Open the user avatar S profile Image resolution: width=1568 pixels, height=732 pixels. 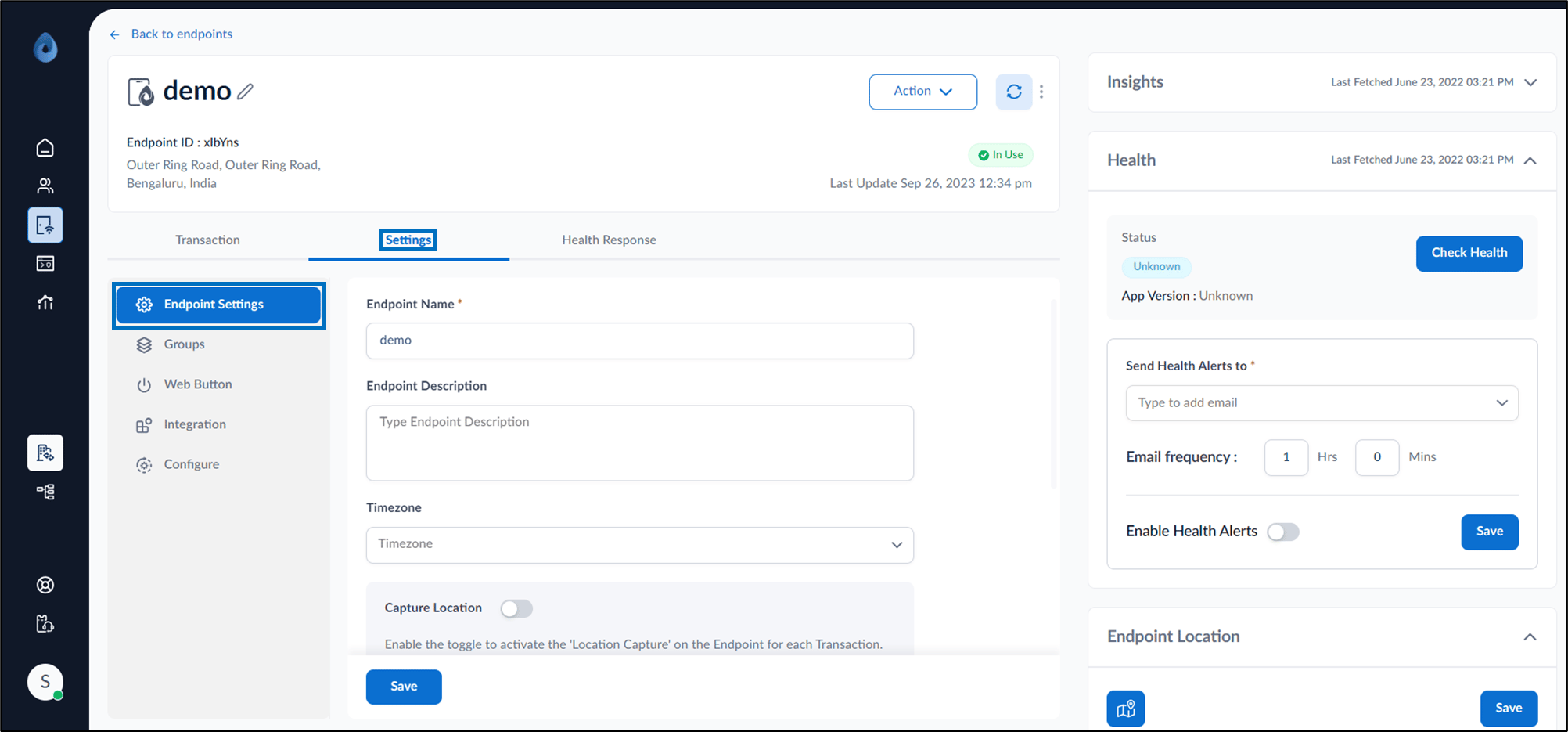pos(45,682)
